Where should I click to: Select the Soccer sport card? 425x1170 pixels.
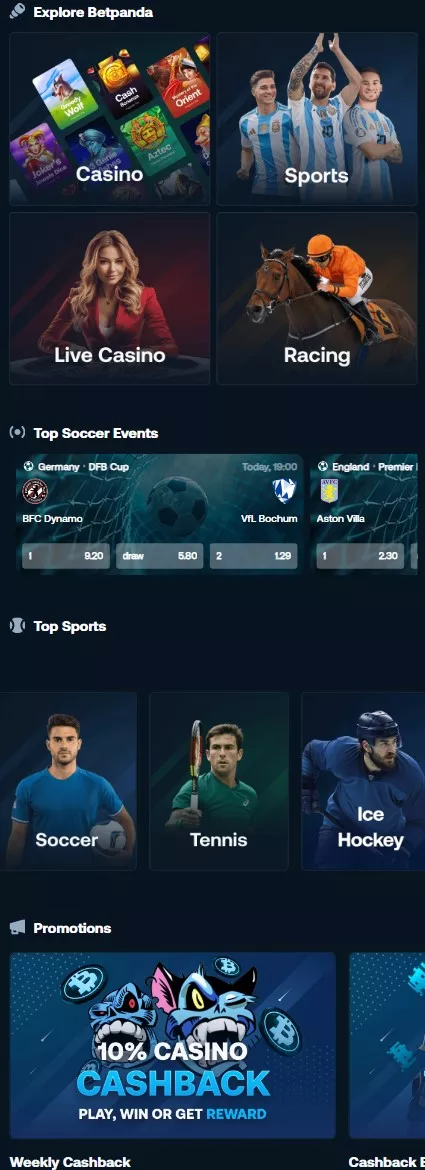[x=68, y=781]
